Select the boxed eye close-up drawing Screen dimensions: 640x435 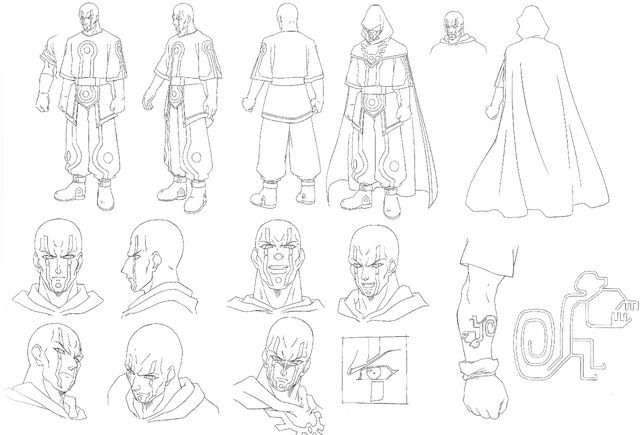(375, 370)
